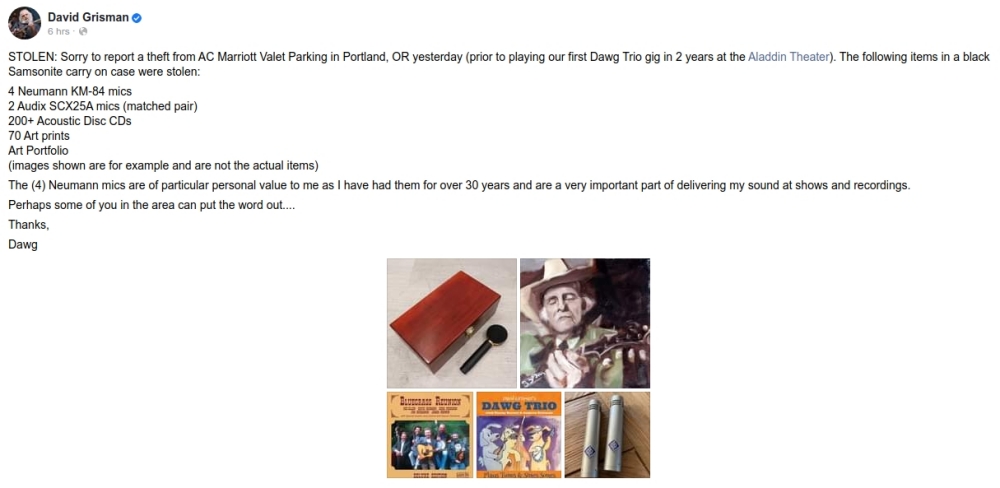Open the cowboy hat mandolin player painting
The width and height of the screenshot is (1000, 488).
(x=585, y=323)
